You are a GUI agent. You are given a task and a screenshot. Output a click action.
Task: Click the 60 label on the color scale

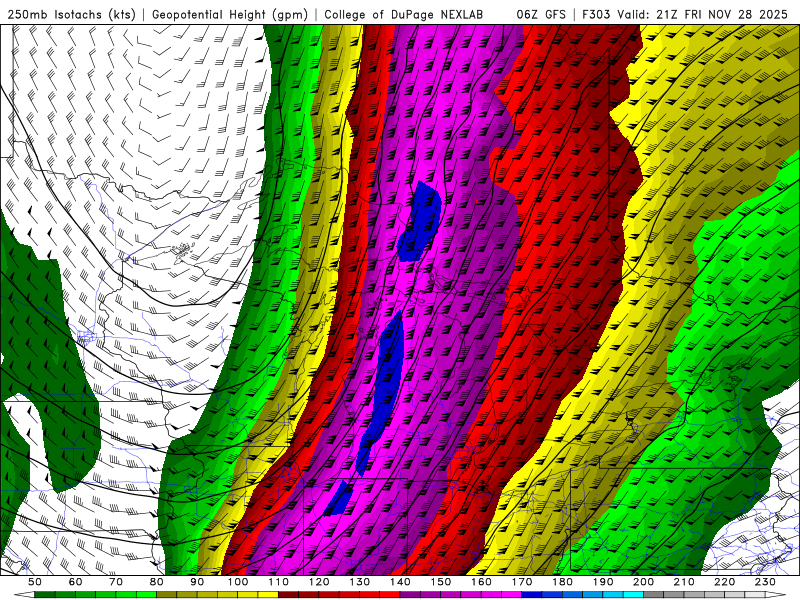pyautogui.click(x=76, y=582)
